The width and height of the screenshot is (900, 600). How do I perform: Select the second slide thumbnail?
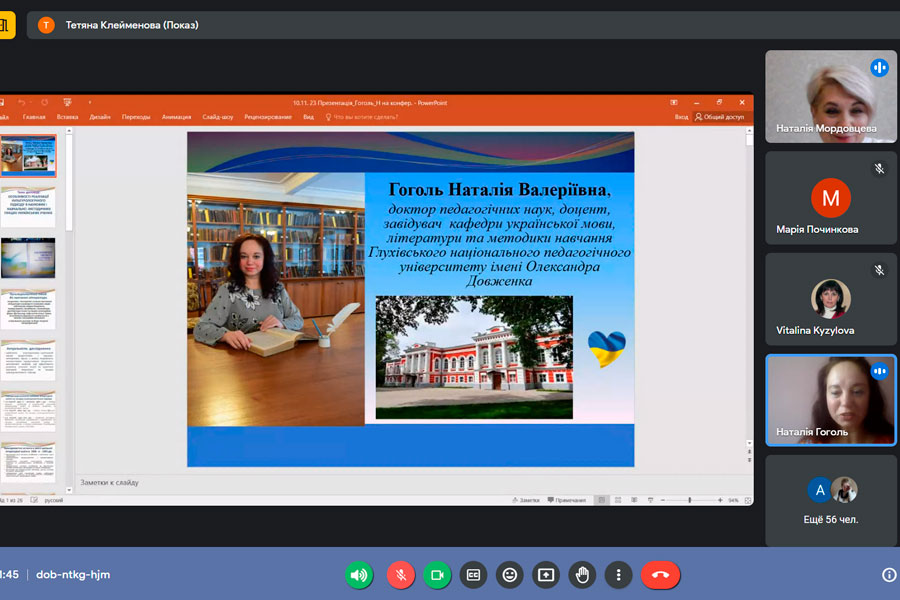coord(28,207)
